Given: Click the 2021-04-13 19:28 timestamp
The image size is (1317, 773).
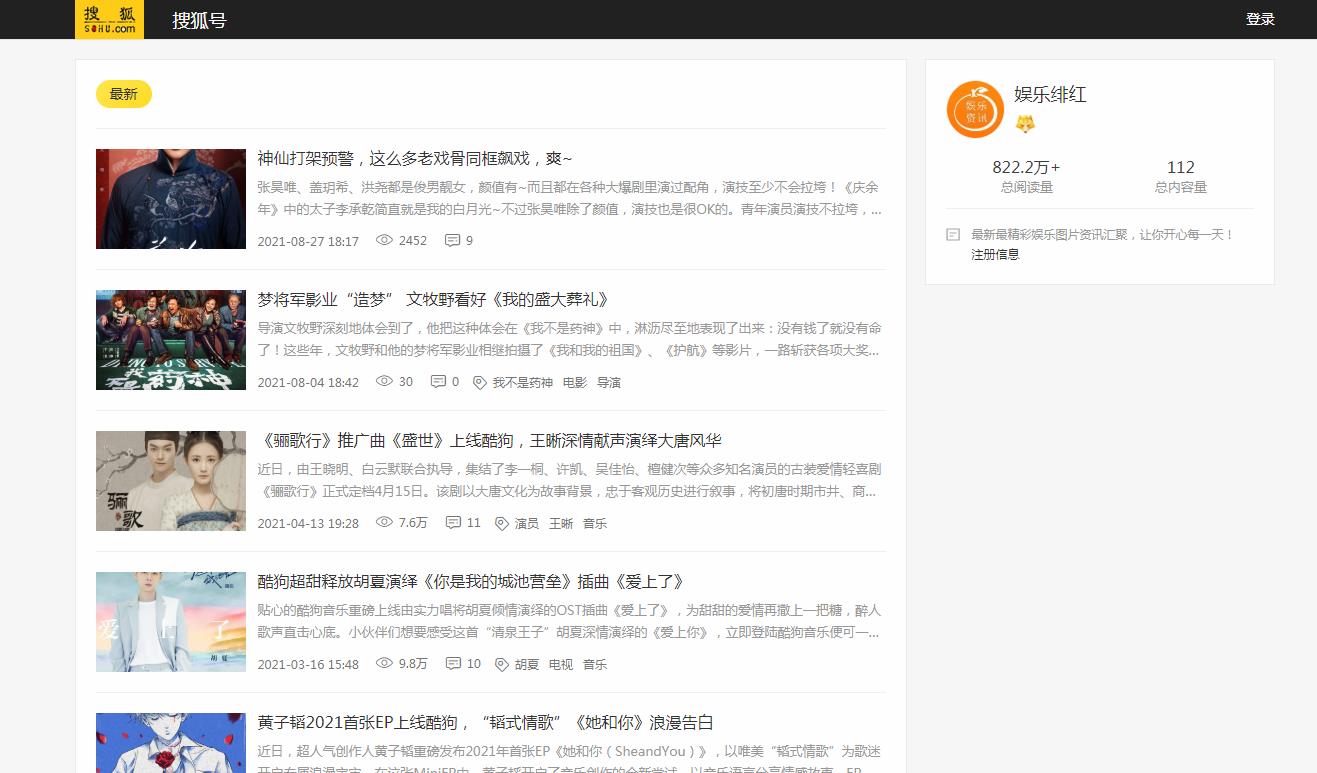Looking at the screenshot, I should [x=308, y=523].
